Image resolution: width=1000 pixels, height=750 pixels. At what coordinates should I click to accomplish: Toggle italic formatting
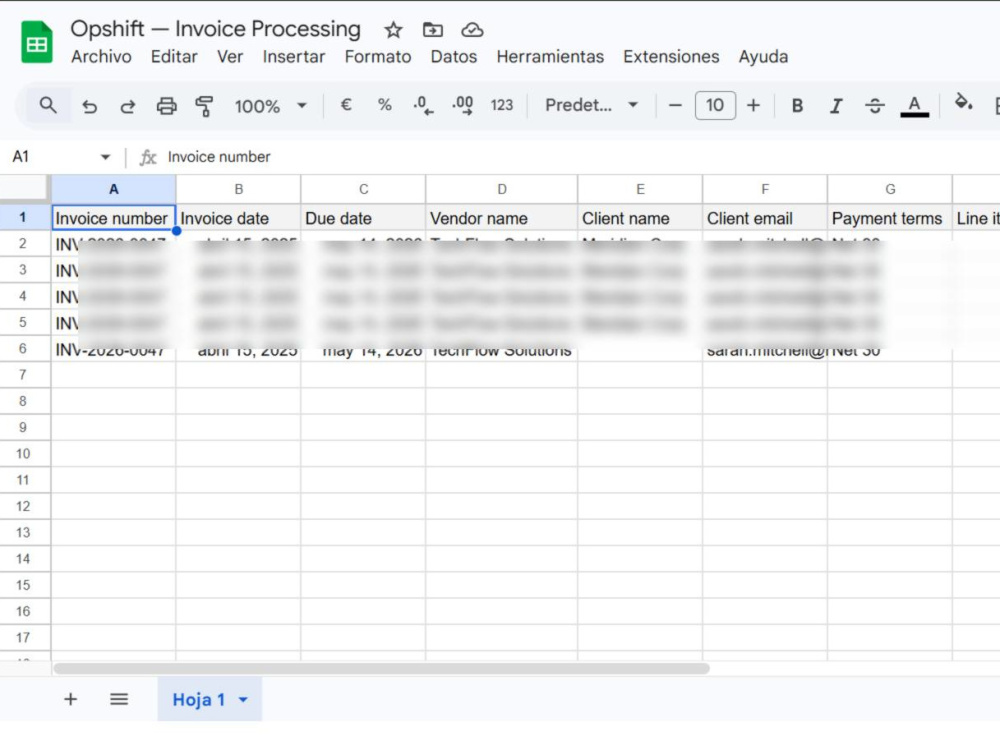click(x=835, y=106)
